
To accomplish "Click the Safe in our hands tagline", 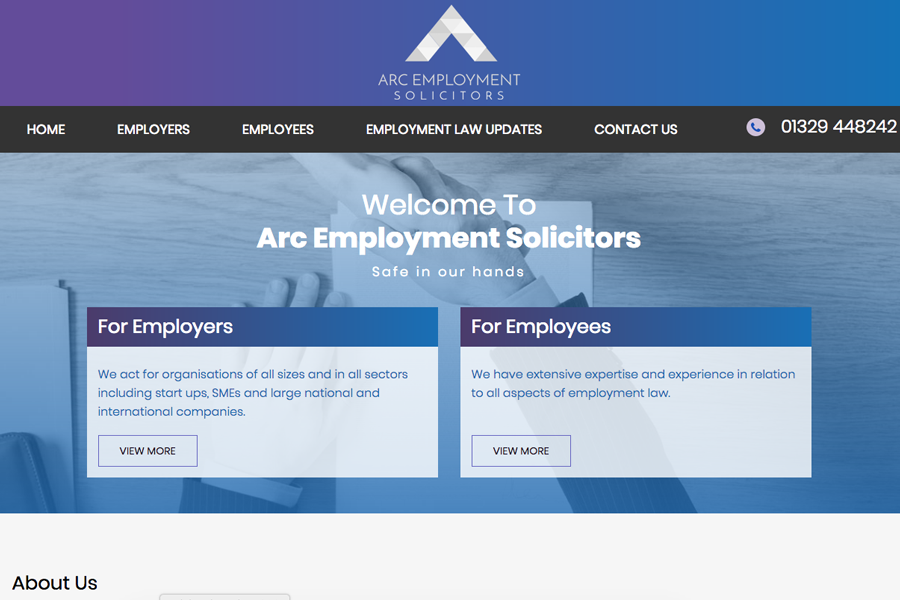I will pyautogui.click(x=448, y=272).
